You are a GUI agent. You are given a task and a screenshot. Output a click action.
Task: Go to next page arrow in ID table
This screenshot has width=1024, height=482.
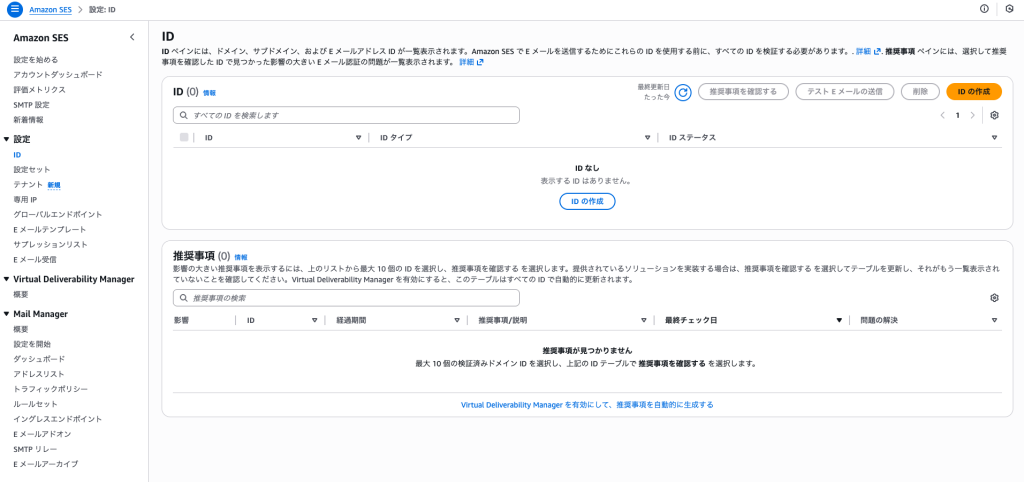[x=972, y=115]
